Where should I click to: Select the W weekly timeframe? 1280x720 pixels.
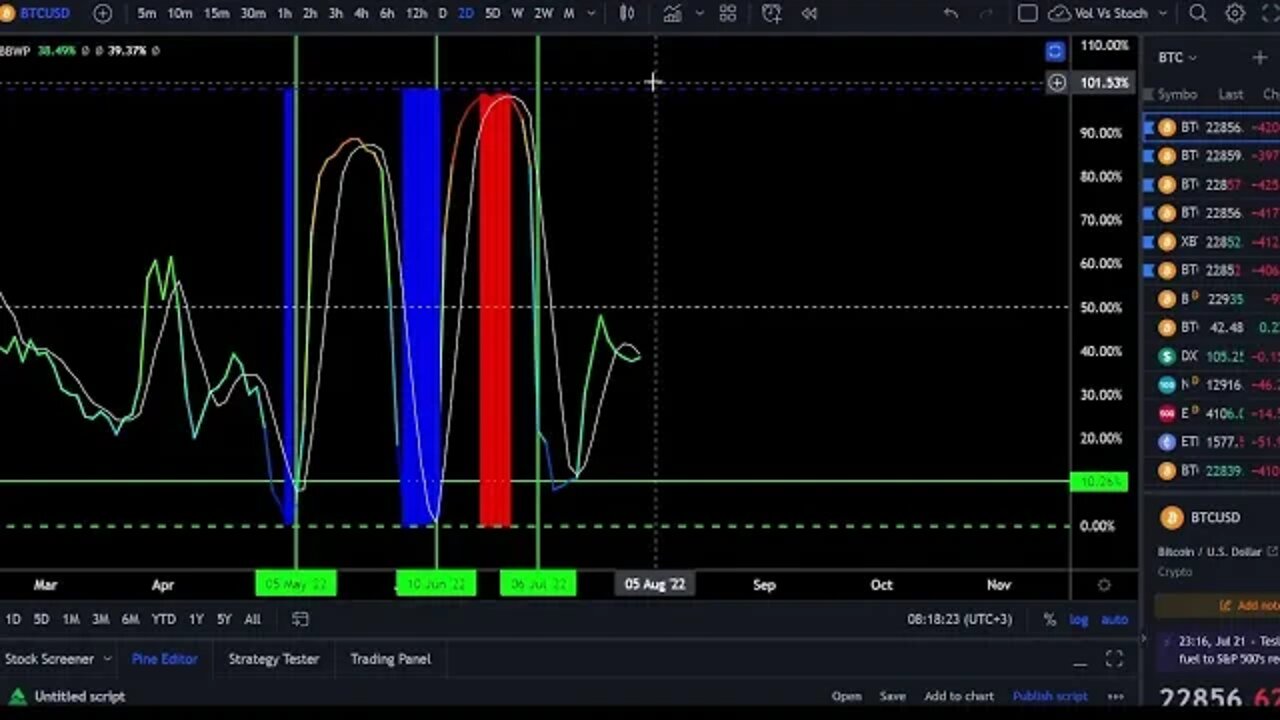click(517, 13)
